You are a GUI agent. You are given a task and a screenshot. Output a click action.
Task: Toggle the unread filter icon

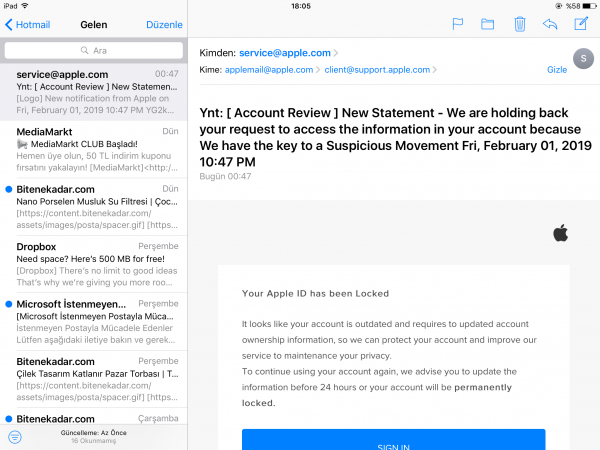pos(14,436)
